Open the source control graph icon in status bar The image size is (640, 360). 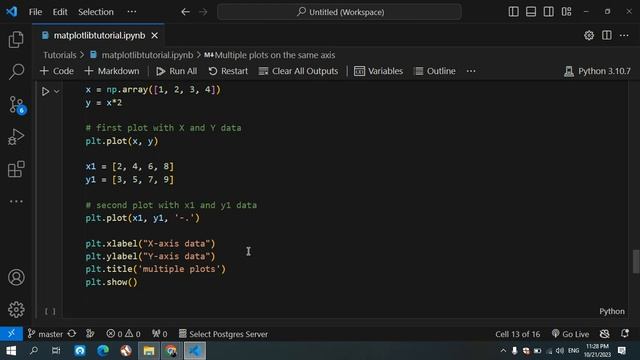tap(90, 334)
